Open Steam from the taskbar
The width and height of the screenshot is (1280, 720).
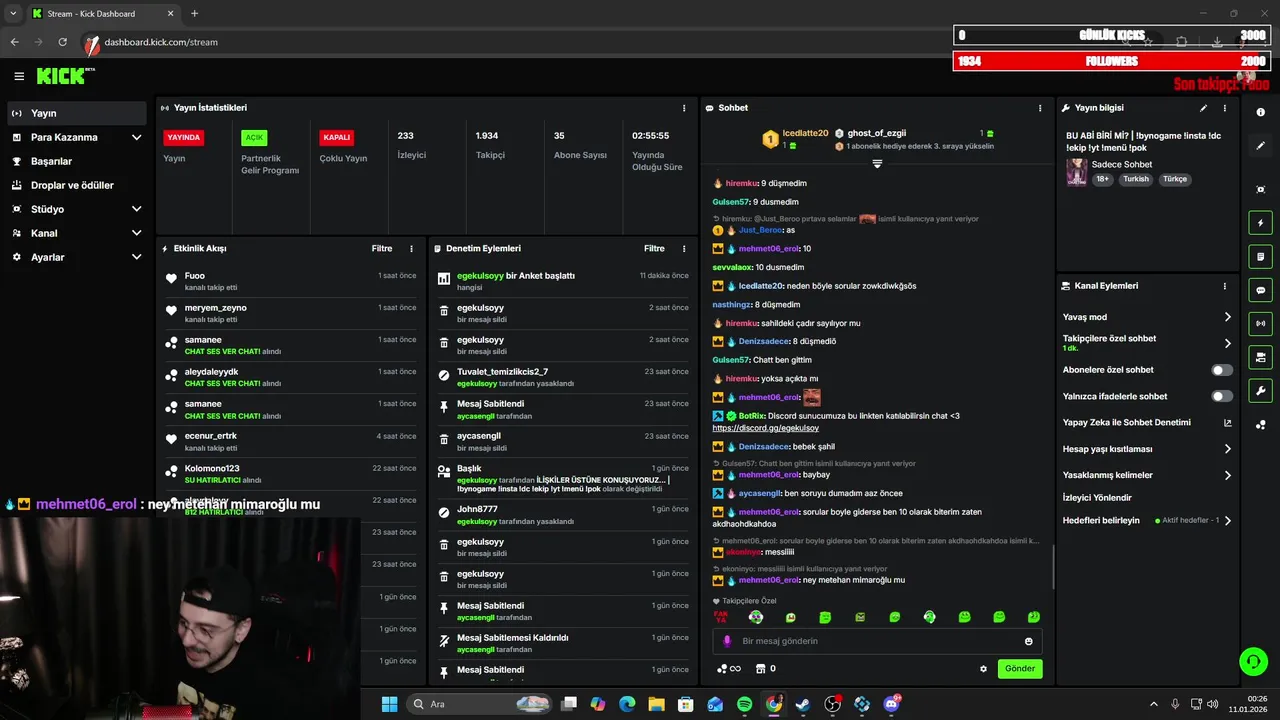click(803, 704)
